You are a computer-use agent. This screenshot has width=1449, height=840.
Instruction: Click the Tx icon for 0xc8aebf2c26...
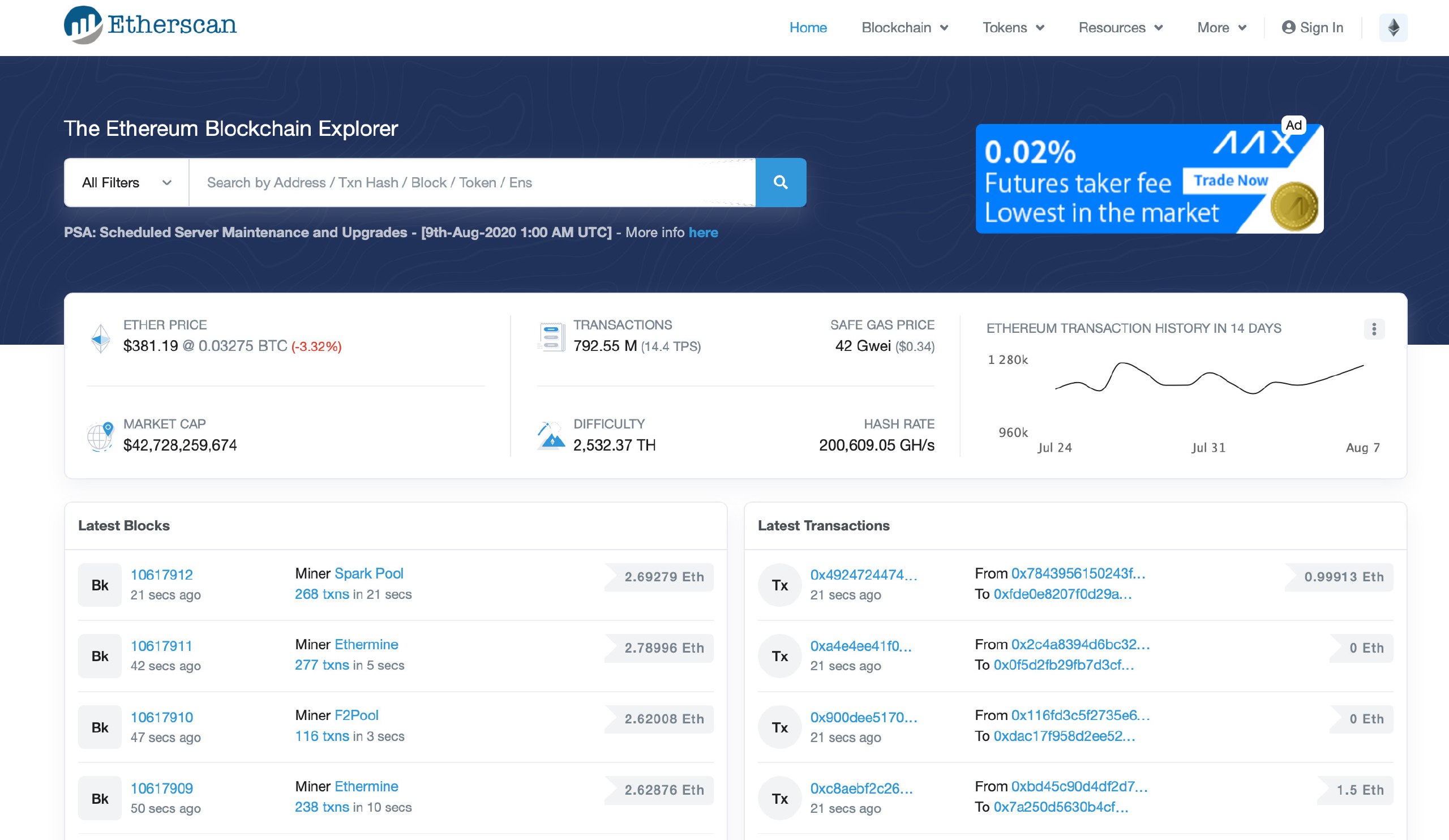point(780,799)
